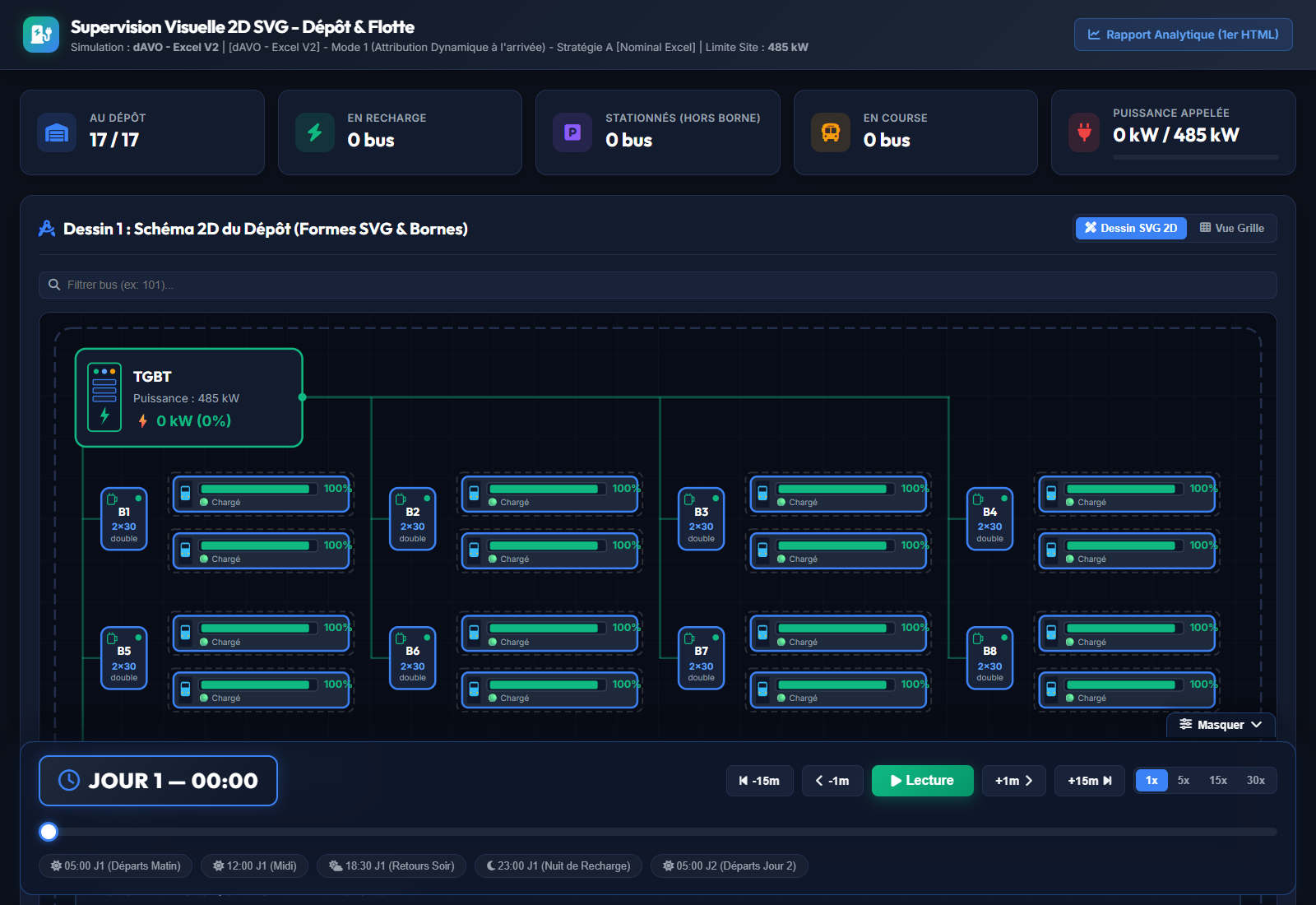The image size is (1316, 905).
Task: Jump to 23:00 J1 Nuit de Recharge
Action: pos(558,866)
